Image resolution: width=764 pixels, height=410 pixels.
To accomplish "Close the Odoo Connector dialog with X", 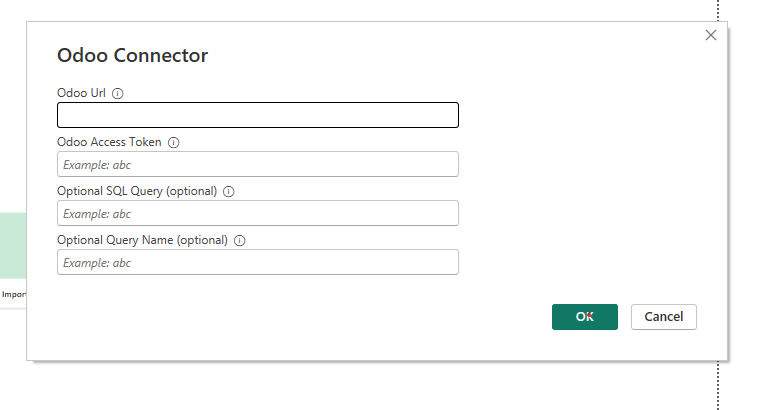I will pyautogui.click(x=711, y=35).
